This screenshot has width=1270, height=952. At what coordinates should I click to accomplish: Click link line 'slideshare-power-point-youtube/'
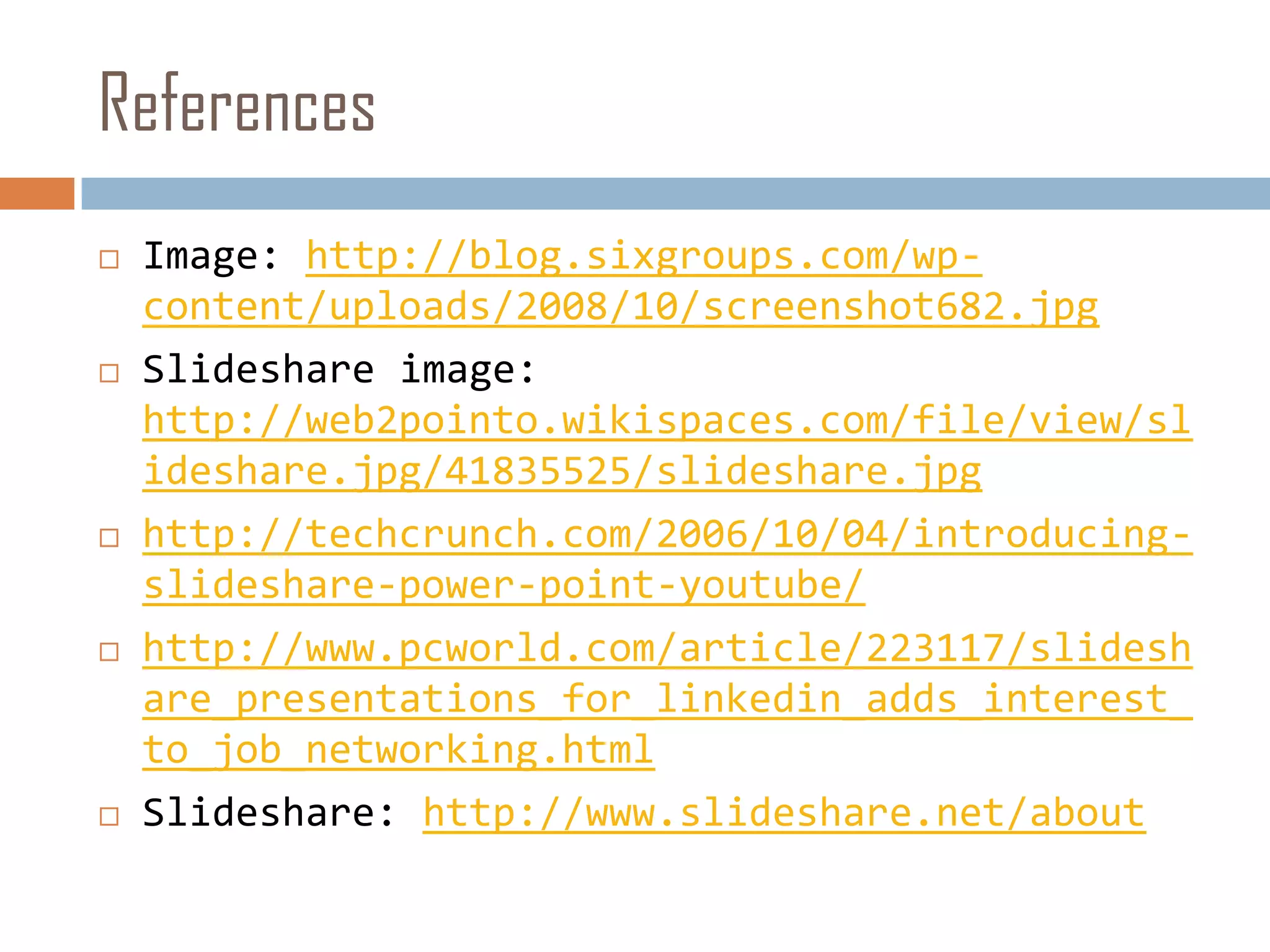504,585
